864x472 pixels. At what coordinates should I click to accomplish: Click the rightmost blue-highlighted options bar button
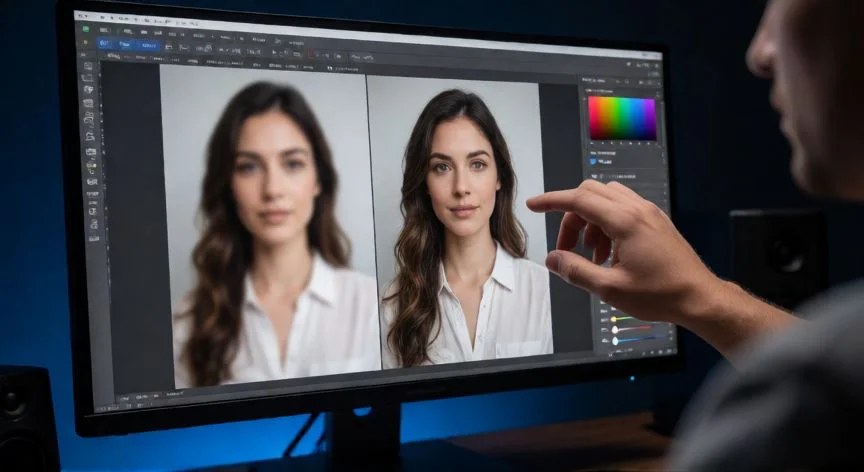click(148, 46)
